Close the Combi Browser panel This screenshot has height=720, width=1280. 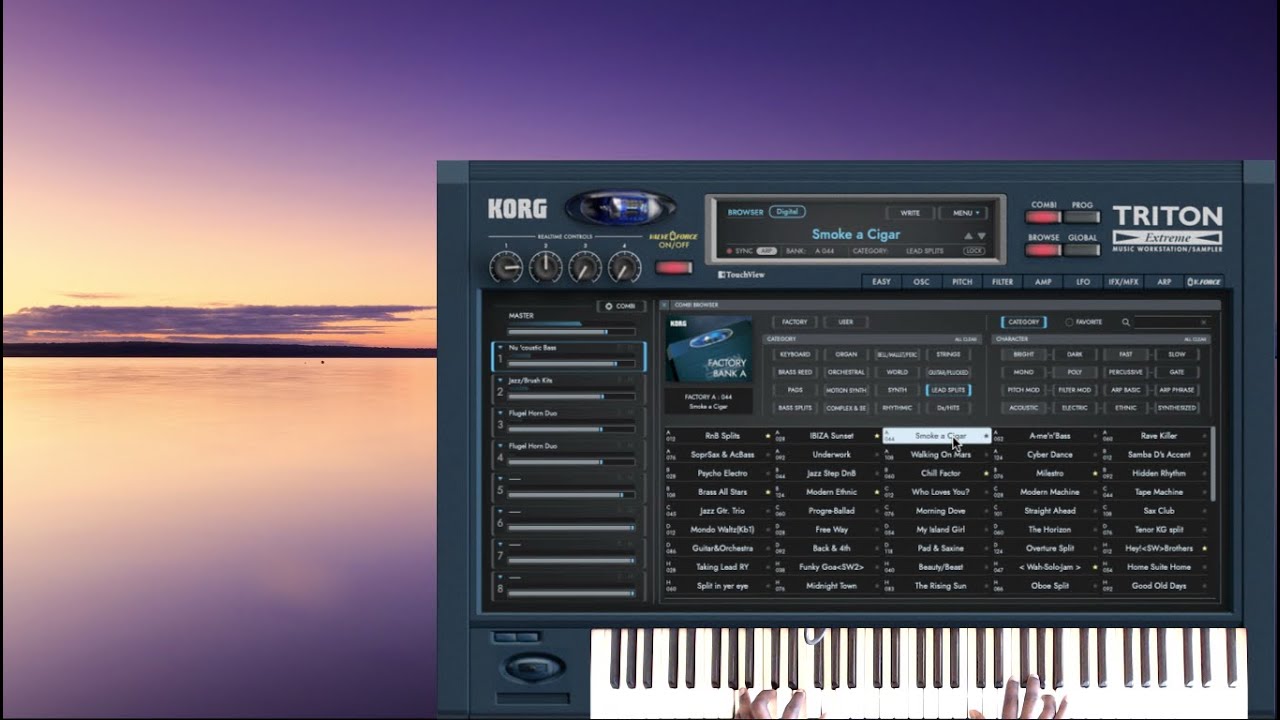(x=665, y=305)
